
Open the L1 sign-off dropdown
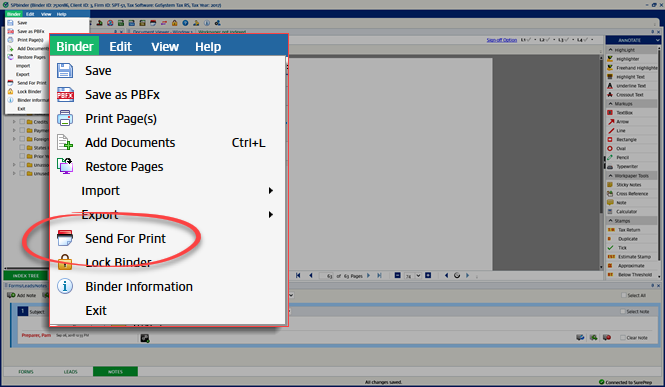535,40
